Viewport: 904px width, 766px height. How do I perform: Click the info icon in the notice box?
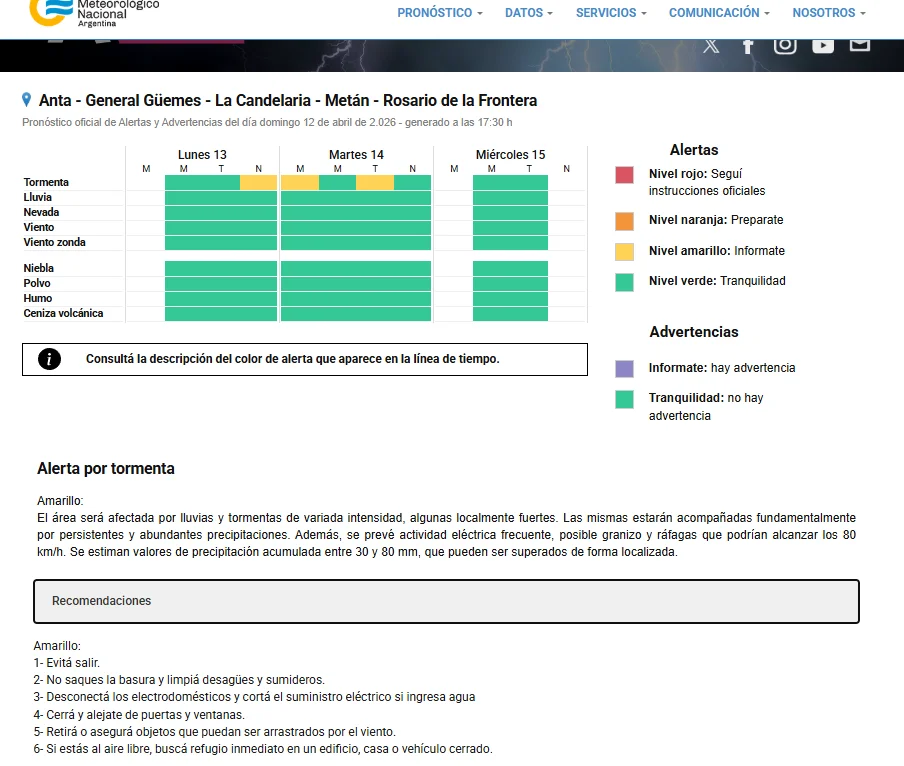[49, 359]
